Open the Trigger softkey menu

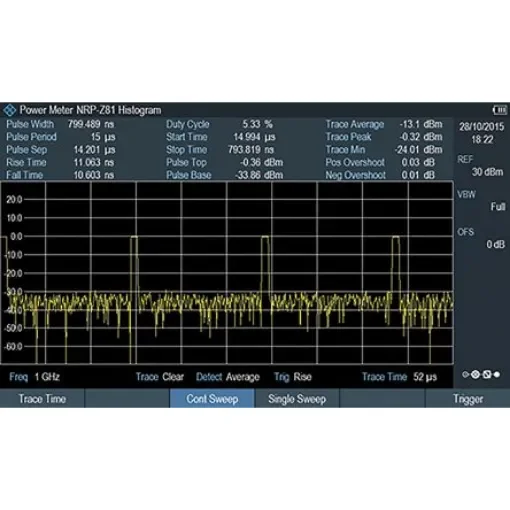tap(468, 399)
